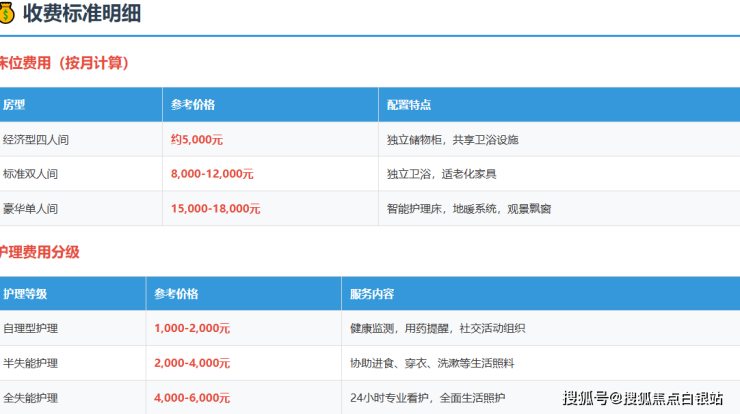This screenshot has width=740, height=414.
Task: Select the 护理费用分级 section heading
Action: pos(40,252)
